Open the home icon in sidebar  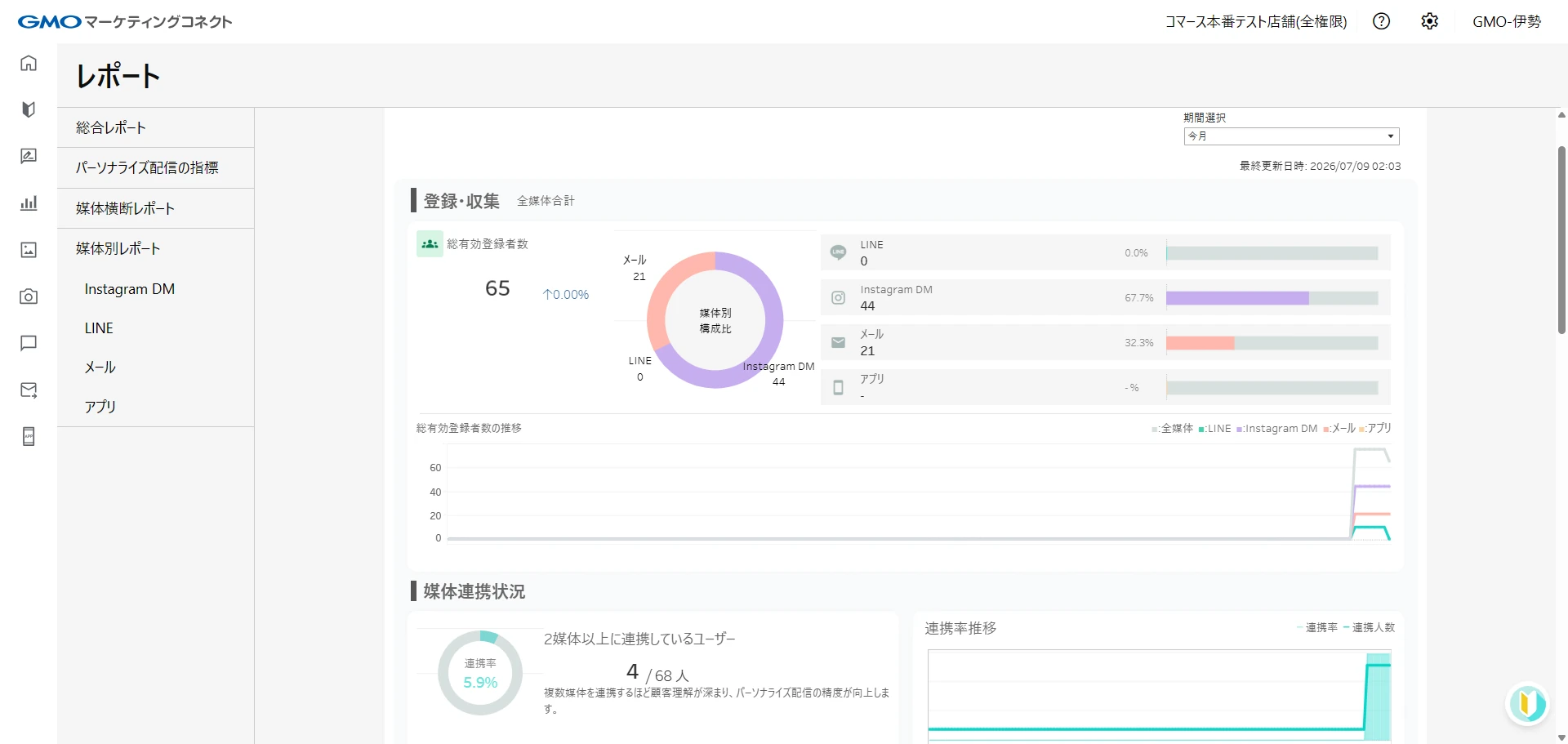click(29, 63)
